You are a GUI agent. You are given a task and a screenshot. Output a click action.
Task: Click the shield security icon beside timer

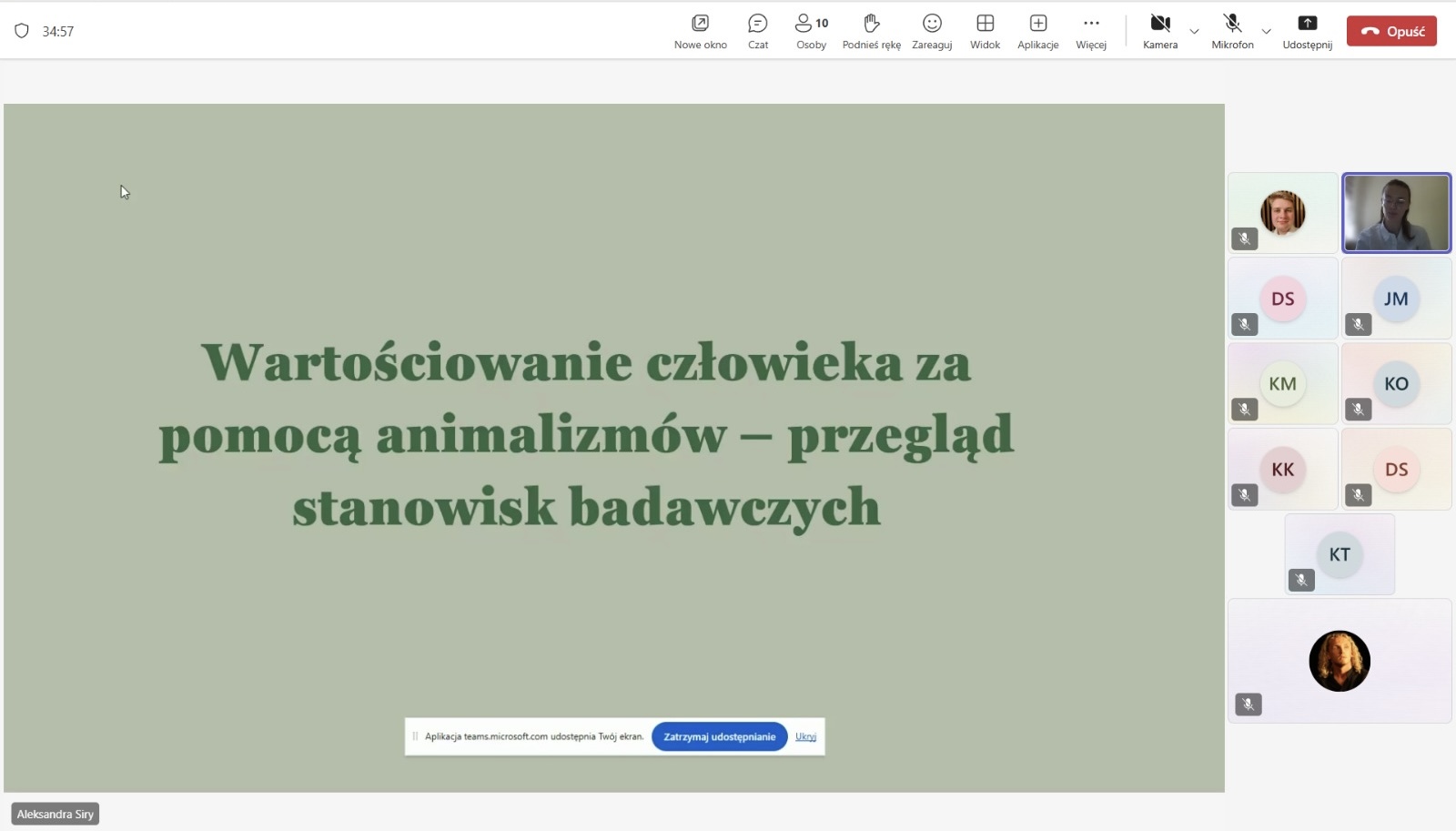click(x=22, y=31)
